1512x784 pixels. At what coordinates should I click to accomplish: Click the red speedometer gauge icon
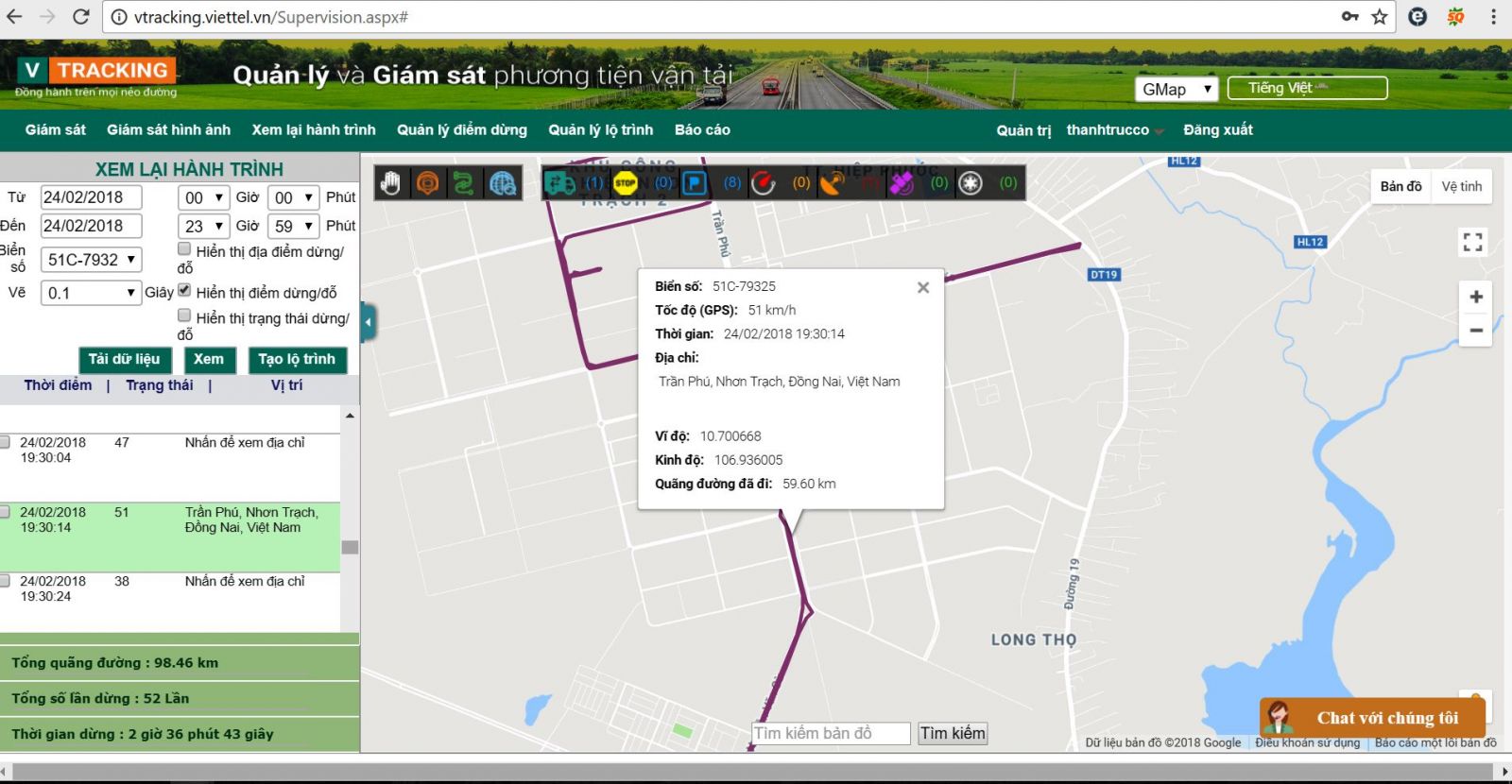(x=764, y=183)
